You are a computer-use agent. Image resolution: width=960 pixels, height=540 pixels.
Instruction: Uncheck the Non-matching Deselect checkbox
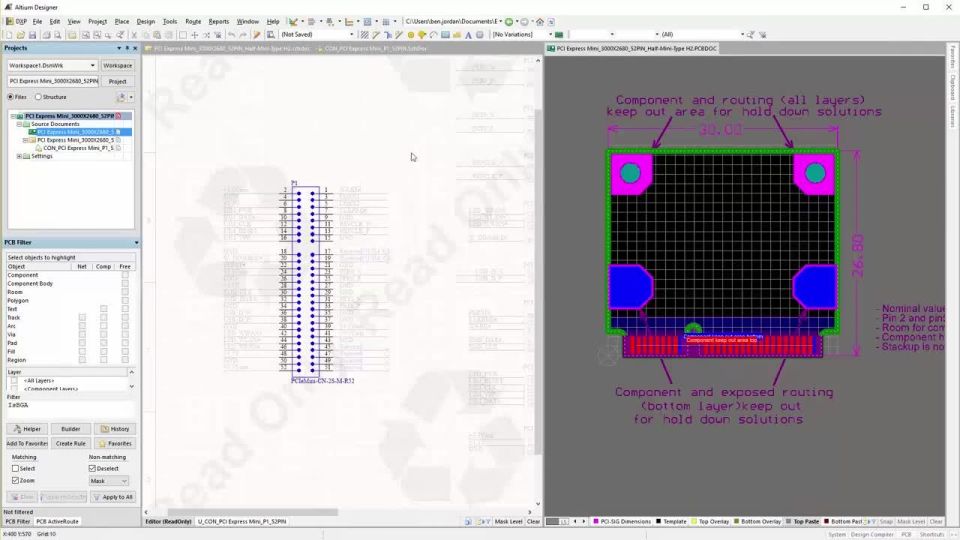pyautogui.click(x=92, y=468)
